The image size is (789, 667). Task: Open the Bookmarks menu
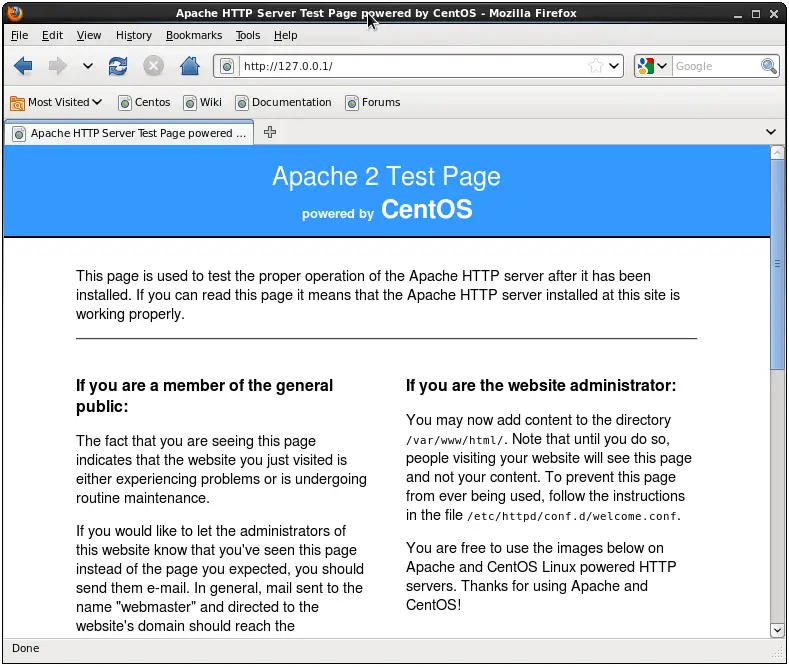point(194,35)
